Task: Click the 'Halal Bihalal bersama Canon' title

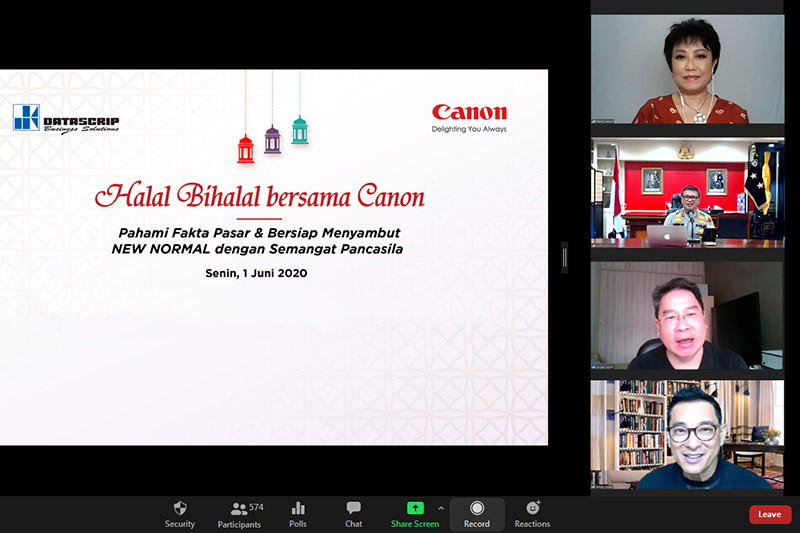Action: tap(260, 196)
